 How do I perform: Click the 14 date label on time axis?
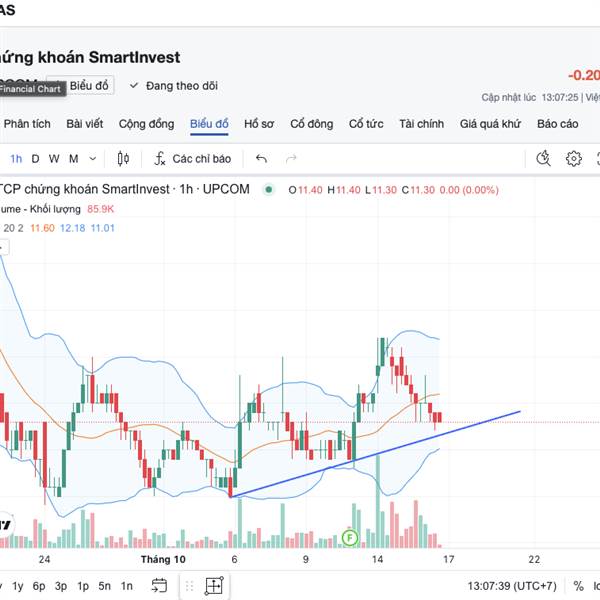[377, 559]
